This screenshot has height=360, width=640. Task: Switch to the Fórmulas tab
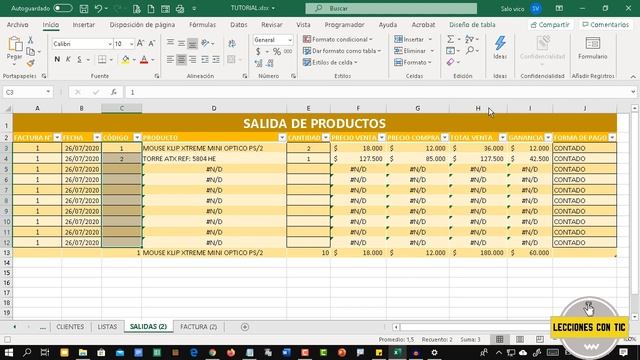point(202,25)
